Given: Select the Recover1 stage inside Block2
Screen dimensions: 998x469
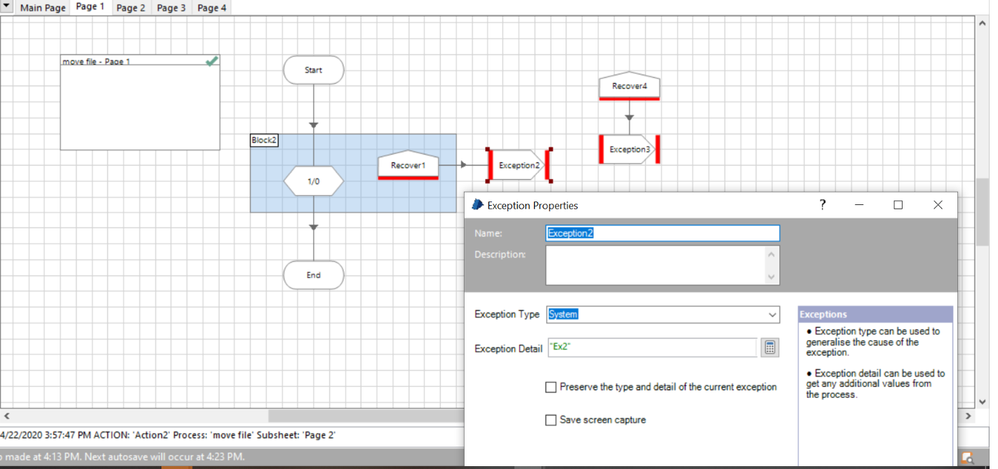Looking at the screenshot, I should click(408, 165).
